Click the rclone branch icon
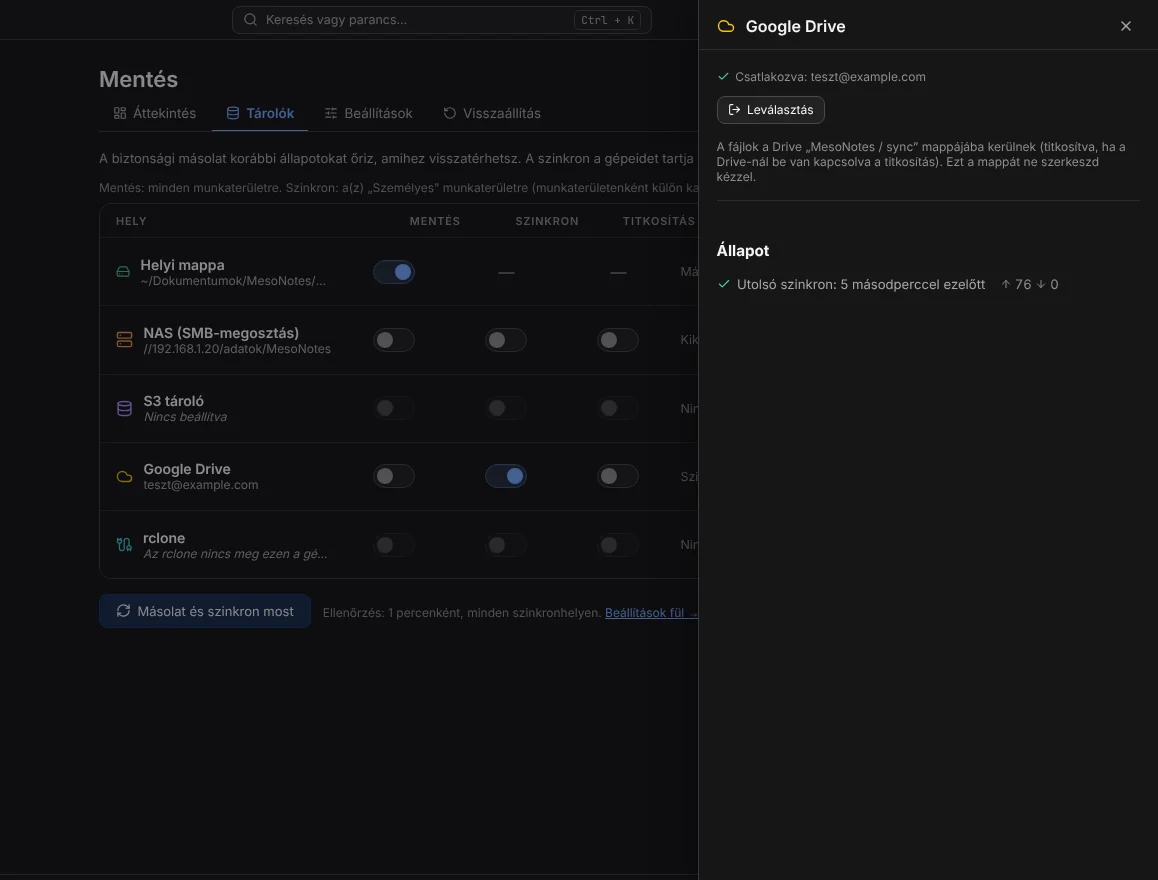 [124, 545]
